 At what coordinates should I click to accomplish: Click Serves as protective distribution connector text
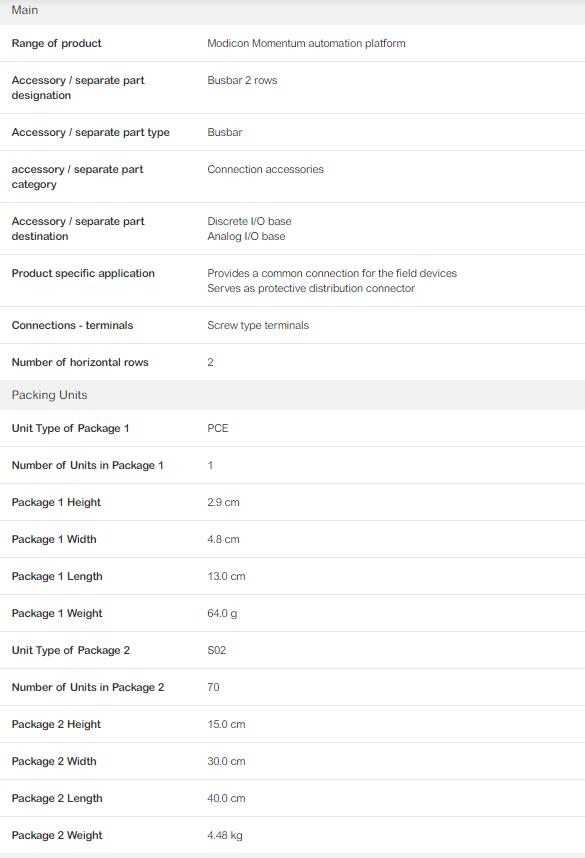coord(311,288)
